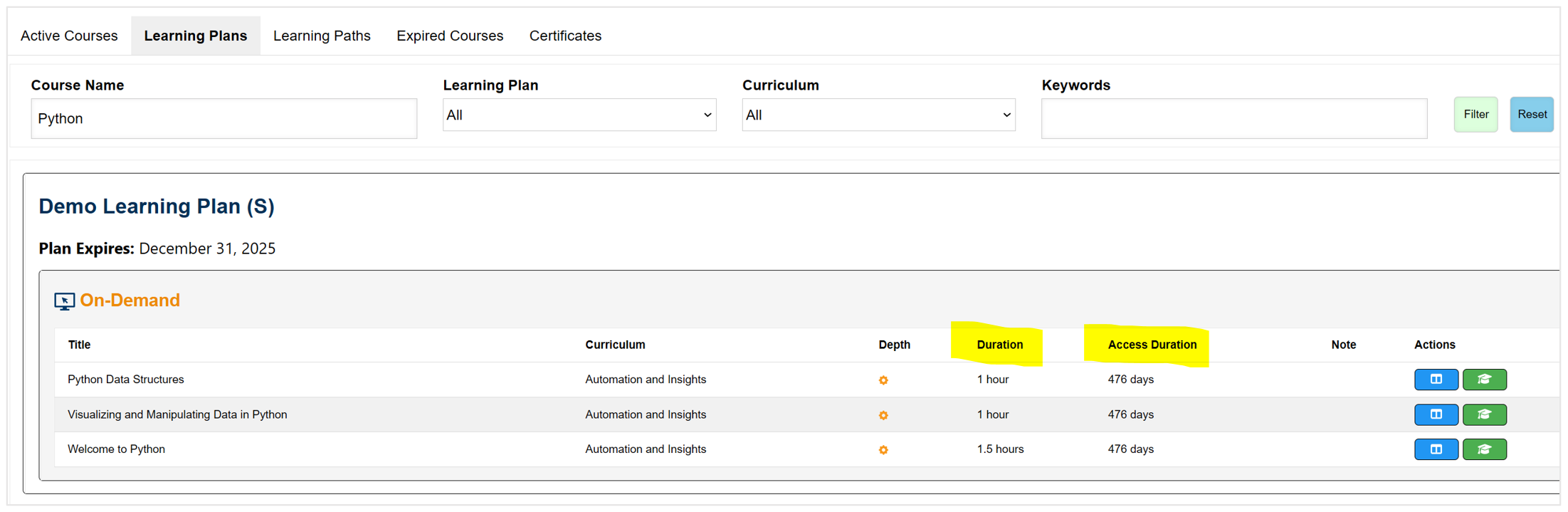This screenshot has width=1568, height=512.
Task: Select the Learning Plans tab
Action: [x=196, y=36]
